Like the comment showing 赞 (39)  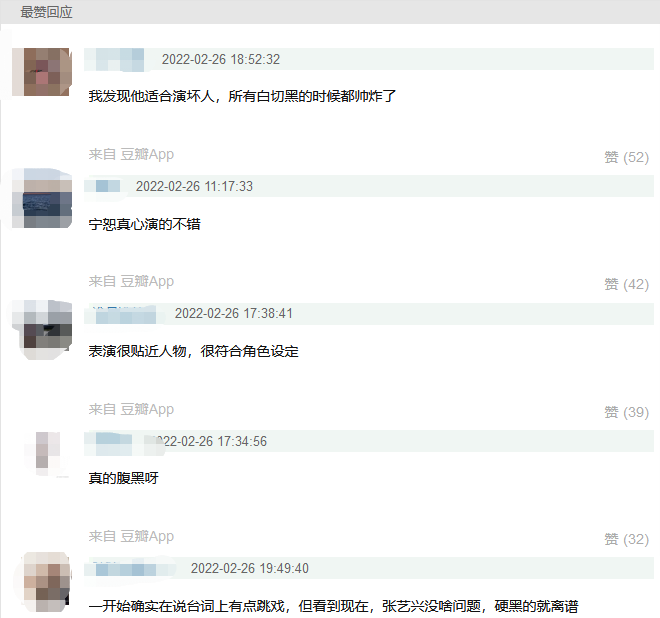tap(626, 412)
